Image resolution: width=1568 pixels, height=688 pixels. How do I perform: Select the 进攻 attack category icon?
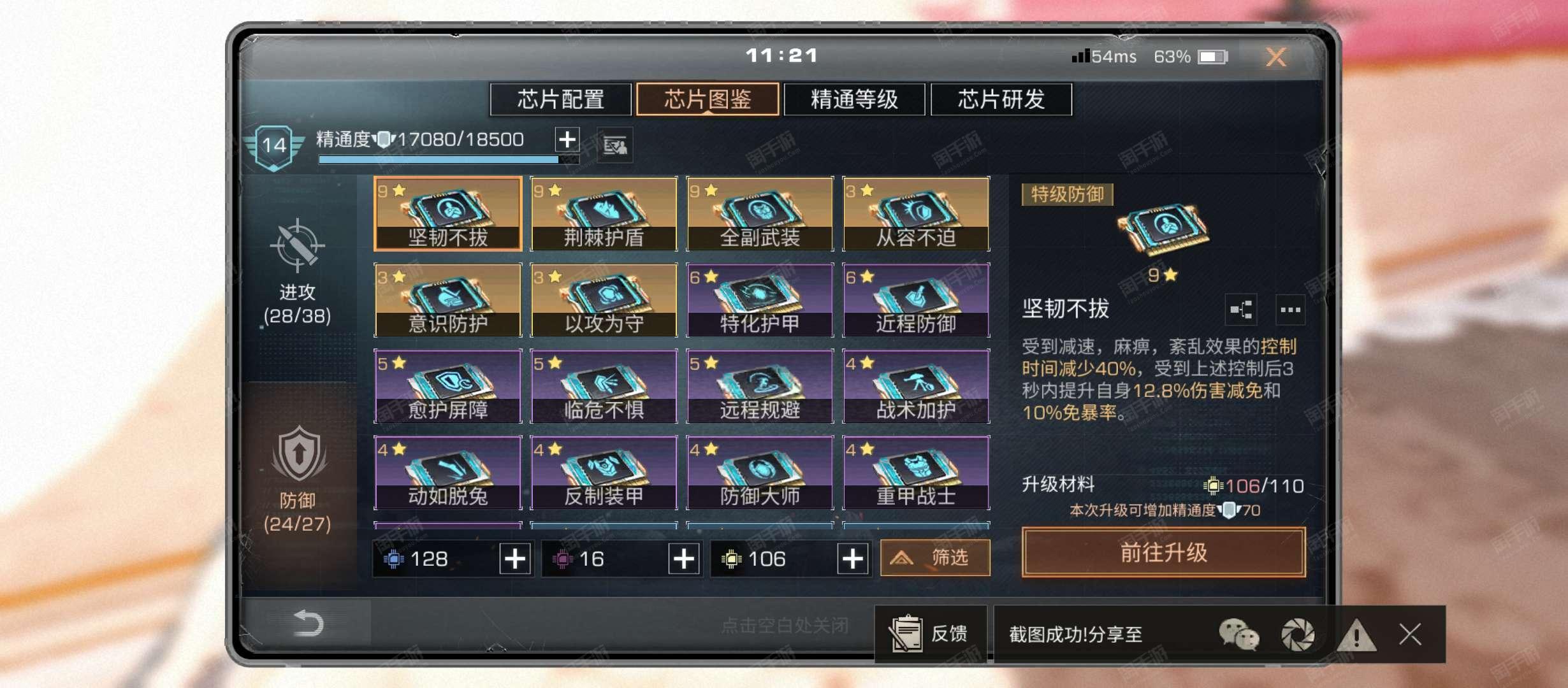297,245
